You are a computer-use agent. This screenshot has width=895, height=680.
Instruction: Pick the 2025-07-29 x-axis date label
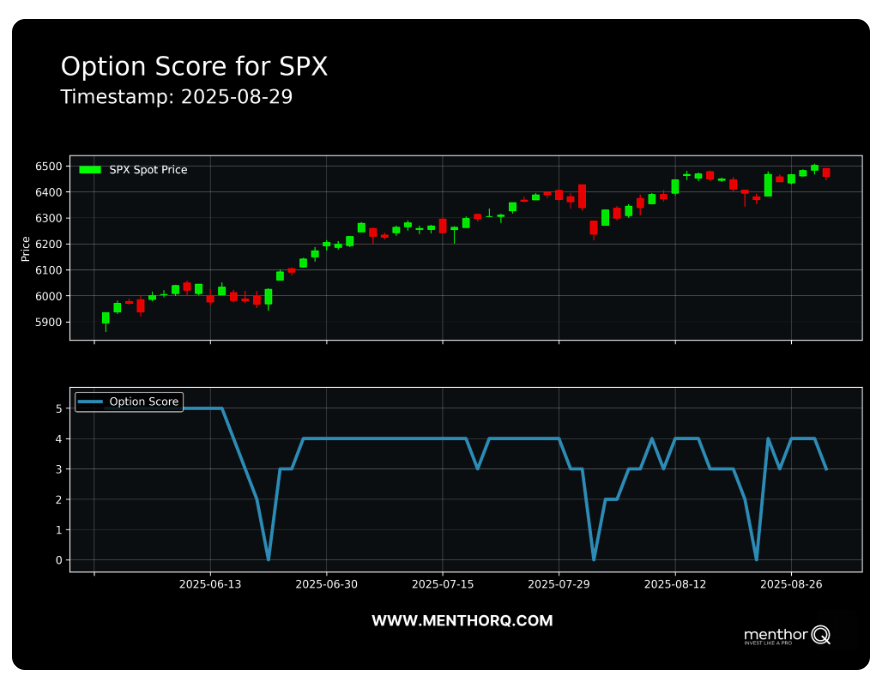[x=559, y=584]
